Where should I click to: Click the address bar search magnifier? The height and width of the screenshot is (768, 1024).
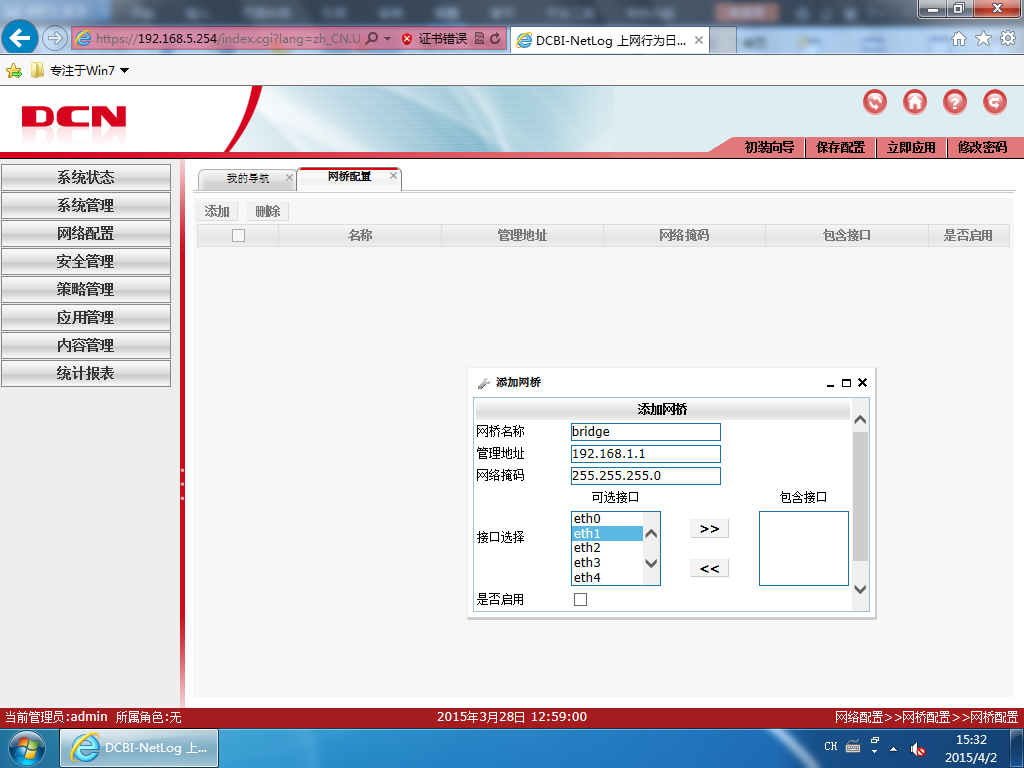[372, 39]
